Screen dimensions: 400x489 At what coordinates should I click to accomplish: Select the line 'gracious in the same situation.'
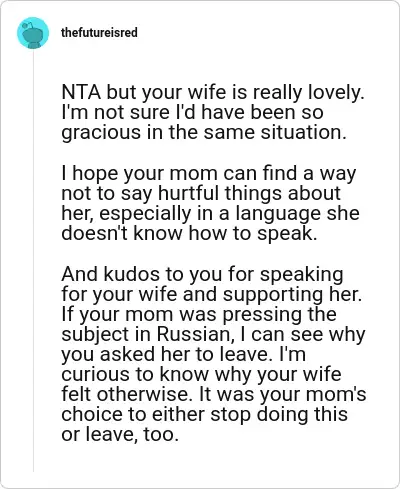click(202, 133)
